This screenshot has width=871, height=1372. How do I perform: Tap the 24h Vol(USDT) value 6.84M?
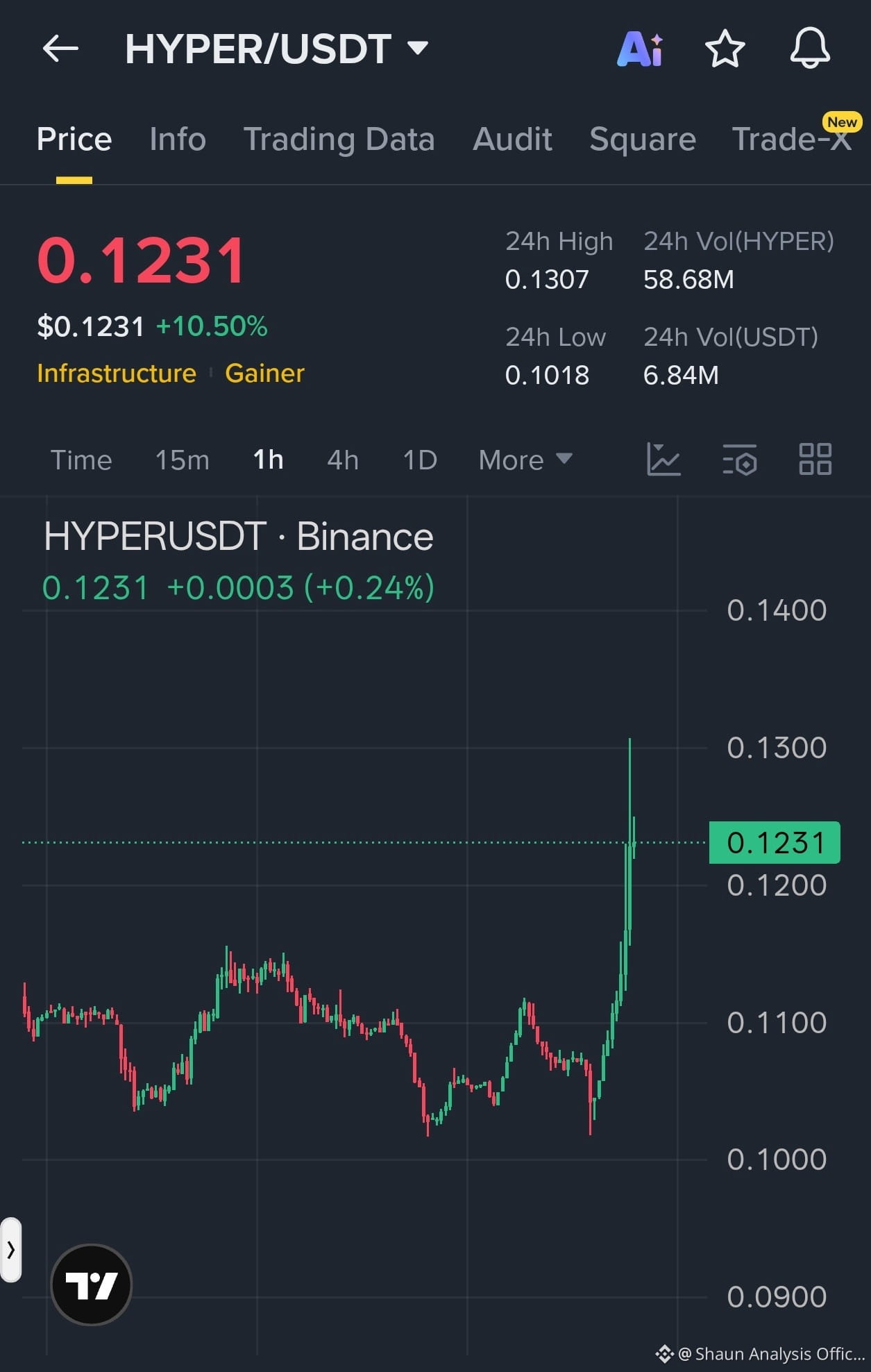tap(681, 376)
